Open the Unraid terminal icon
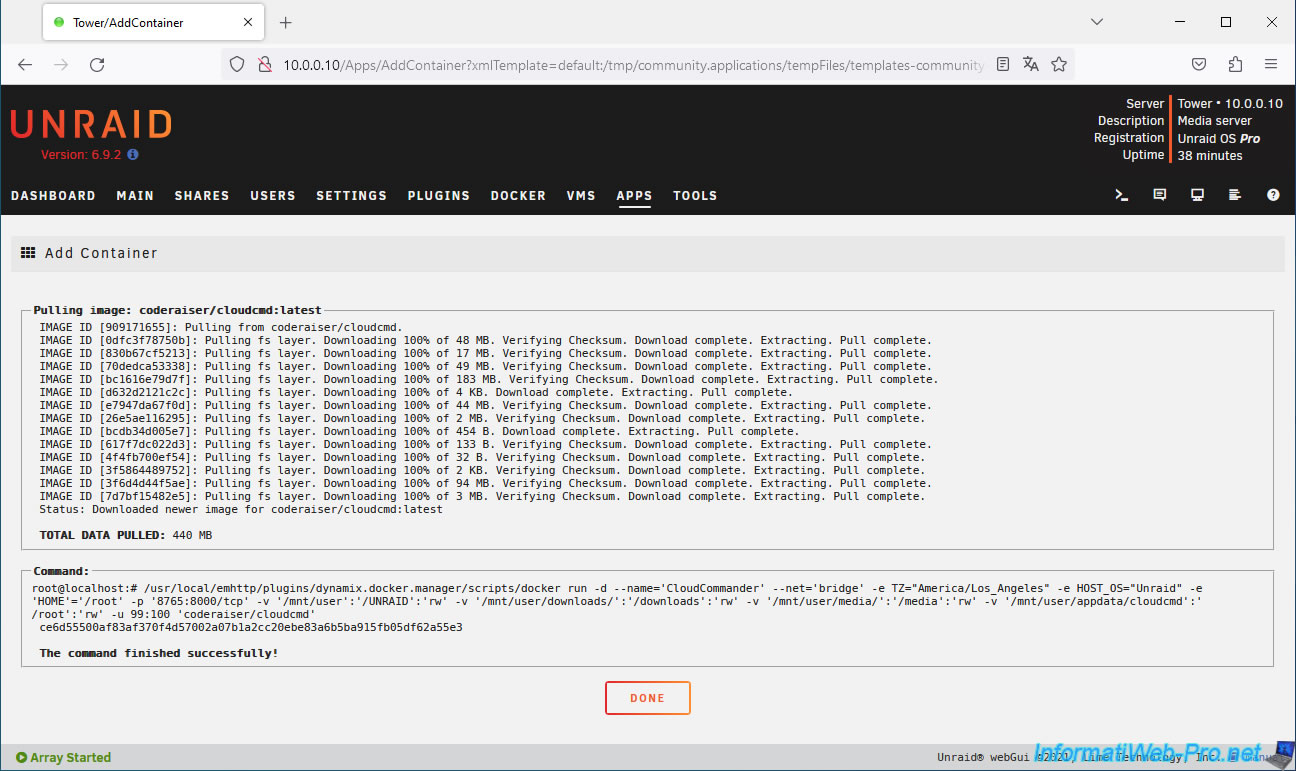Image resolution: width=1296 pixels, height=771 pixels. (x=1122, y=195)
